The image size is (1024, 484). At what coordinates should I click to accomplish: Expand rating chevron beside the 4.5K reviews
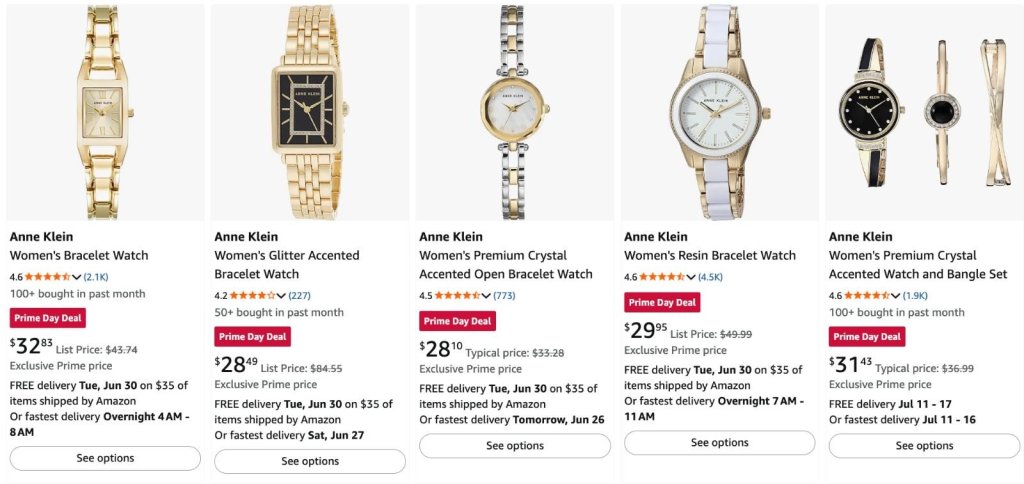pos(691,277)
